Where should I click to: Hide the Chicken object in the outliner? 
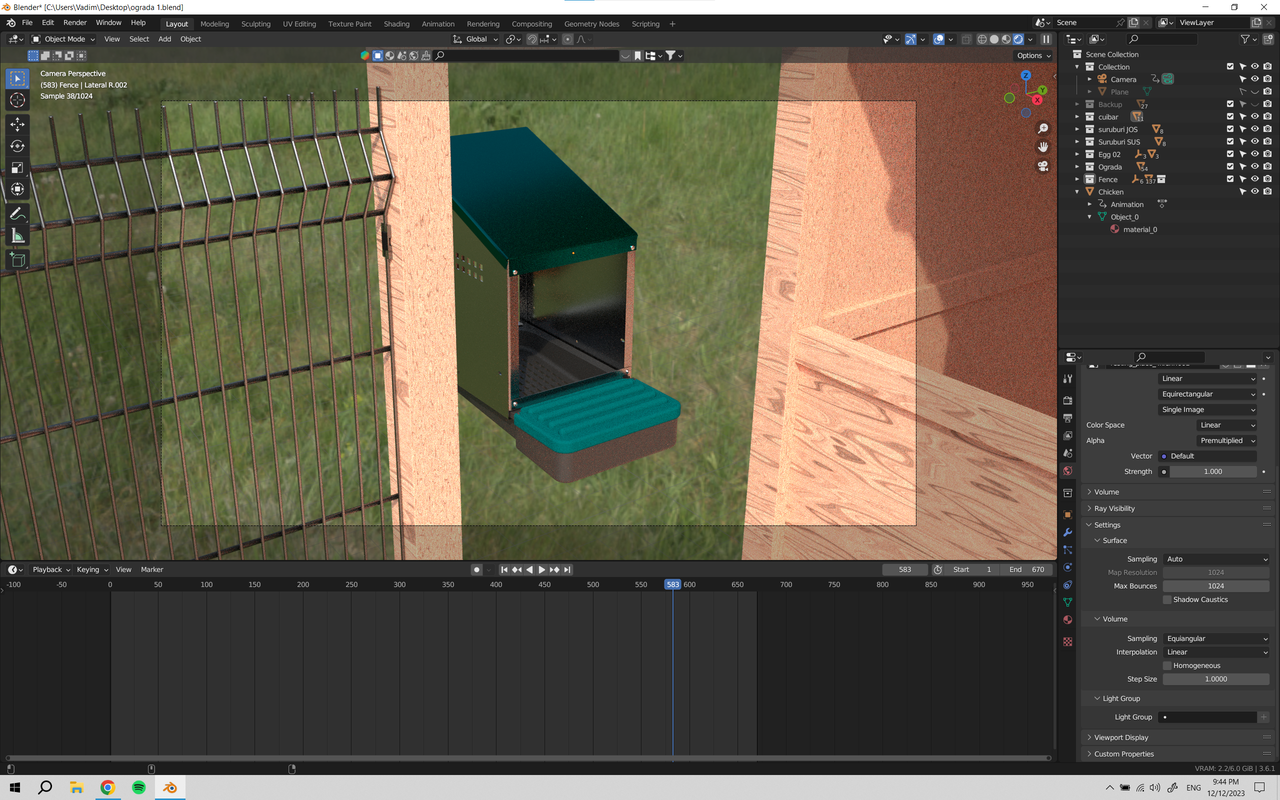click(x=1255, y=191)
